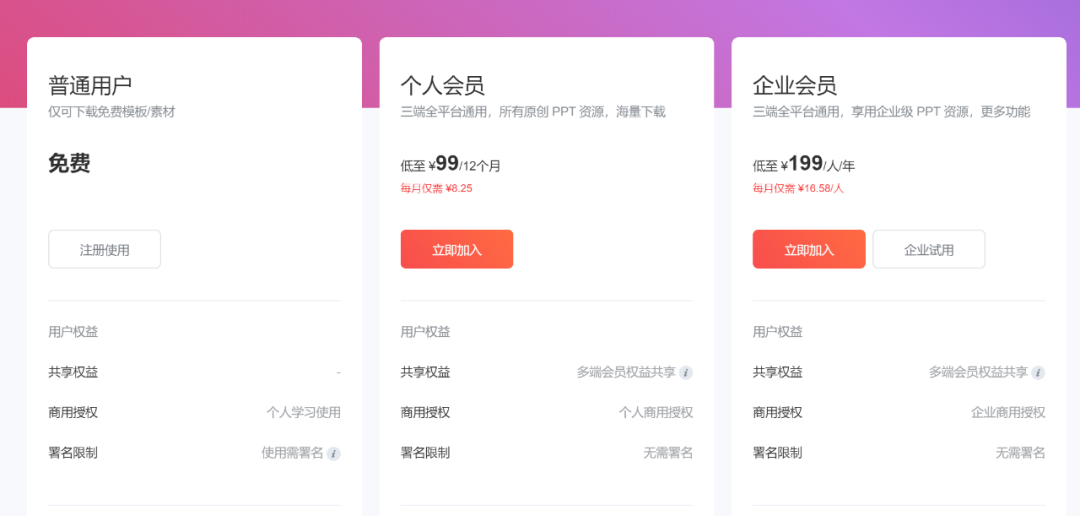Click 每月仅需 ¥8.25 red text
Image resolution: width=1080 pixels, height=516 pixels.
tap(437, 188)
